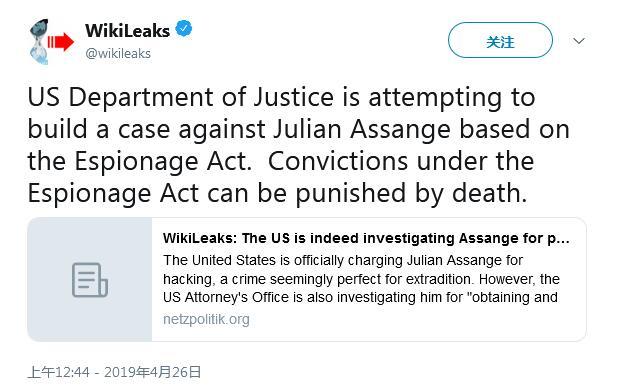
Task: Click the blue verified badge
Action: (x=184, y=29)
